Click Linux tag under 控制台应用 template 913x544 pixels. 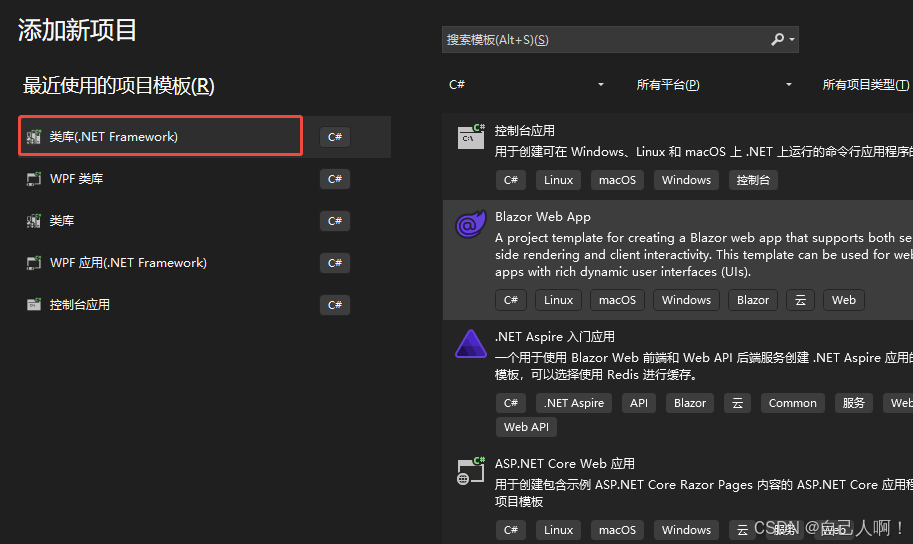(558, 180)
